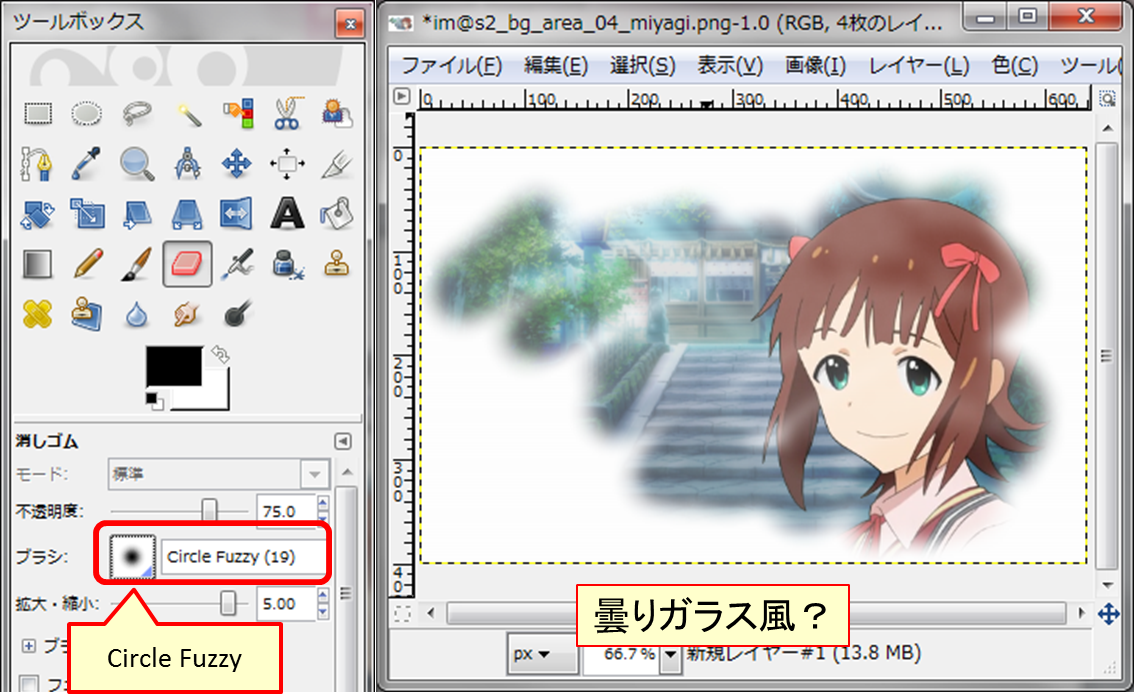Open the black foreground color swatch
This screenshot has height=694, width=1134.
[x=174, y=366]
